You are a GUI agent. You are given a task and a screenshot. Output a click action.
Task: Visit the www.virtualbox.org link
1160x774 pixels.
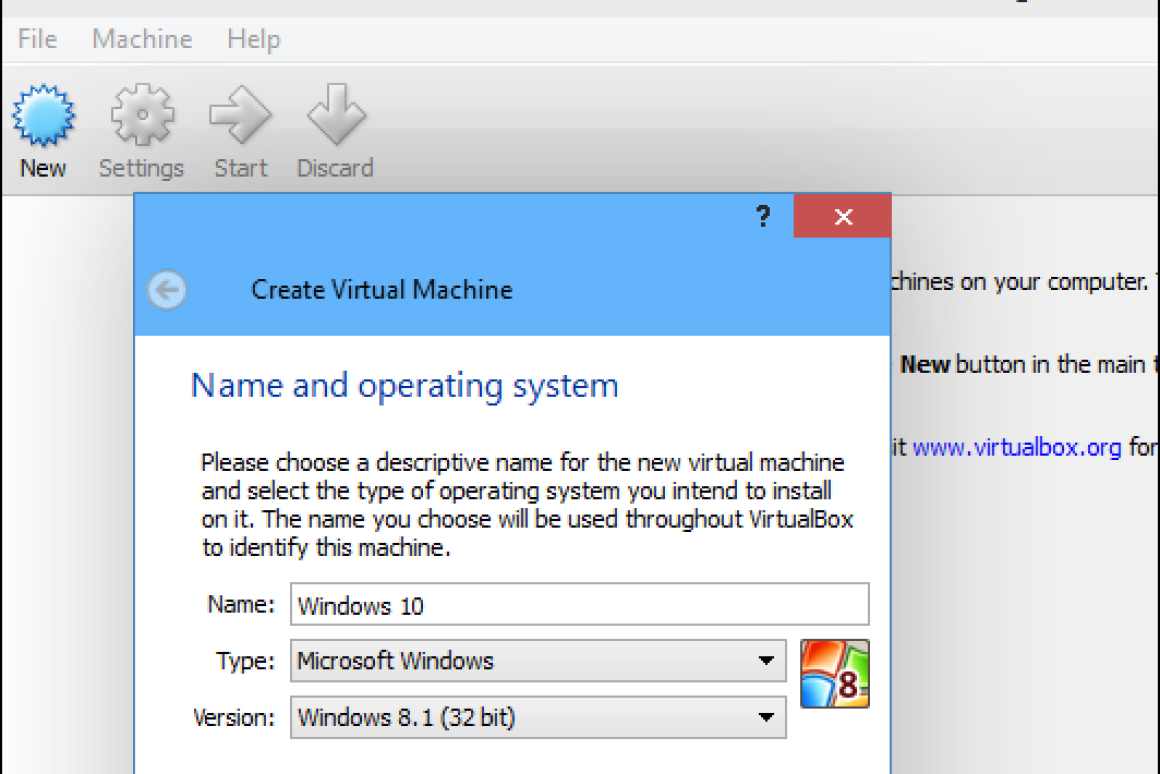click(1016, 447)
